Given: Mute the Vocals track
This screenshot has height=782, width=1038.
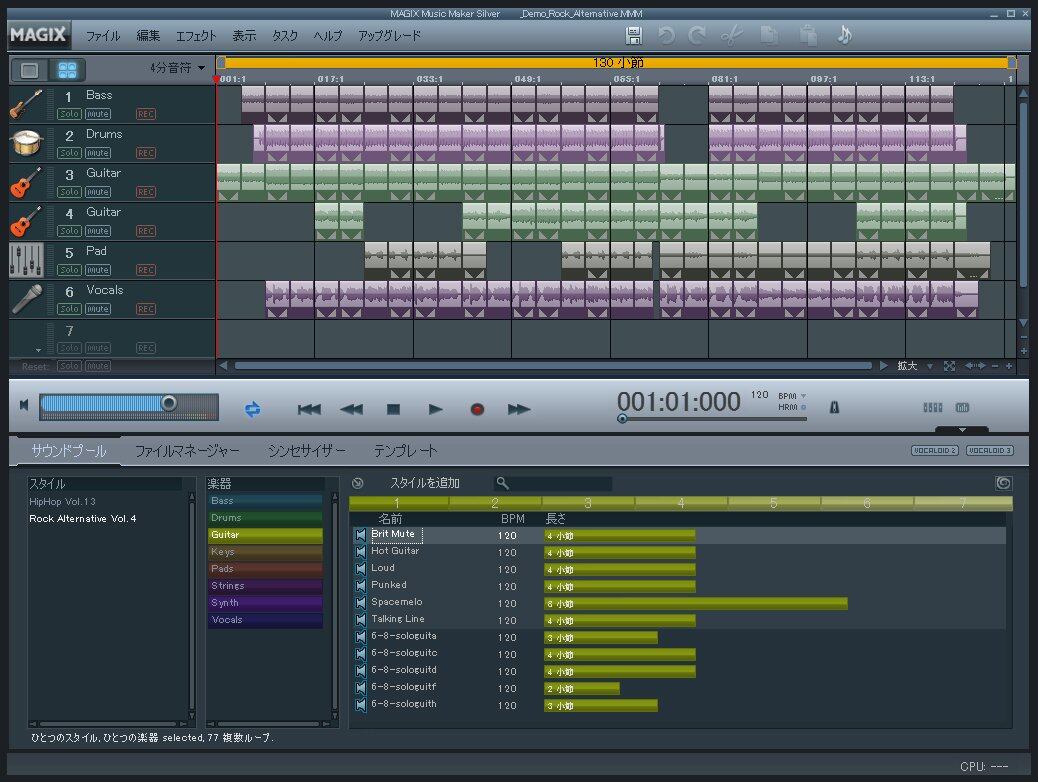Looking at the screenshot, I should (98, 309).
